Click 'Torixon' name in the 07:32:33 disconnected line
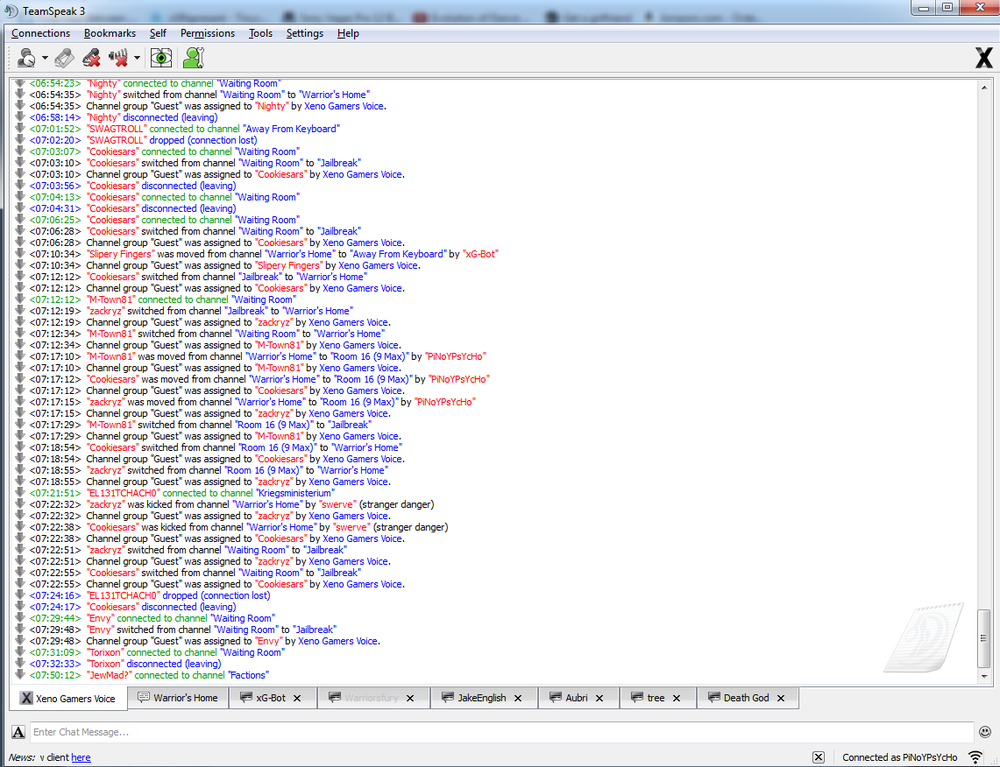 pos(105,664)
